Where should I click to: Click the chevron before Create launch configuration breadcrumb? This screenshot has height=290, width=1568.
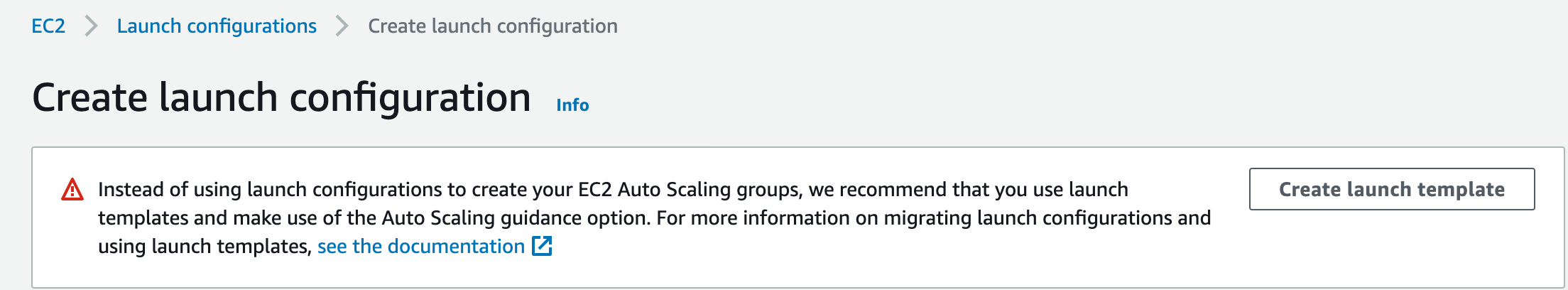coord(342,26)
